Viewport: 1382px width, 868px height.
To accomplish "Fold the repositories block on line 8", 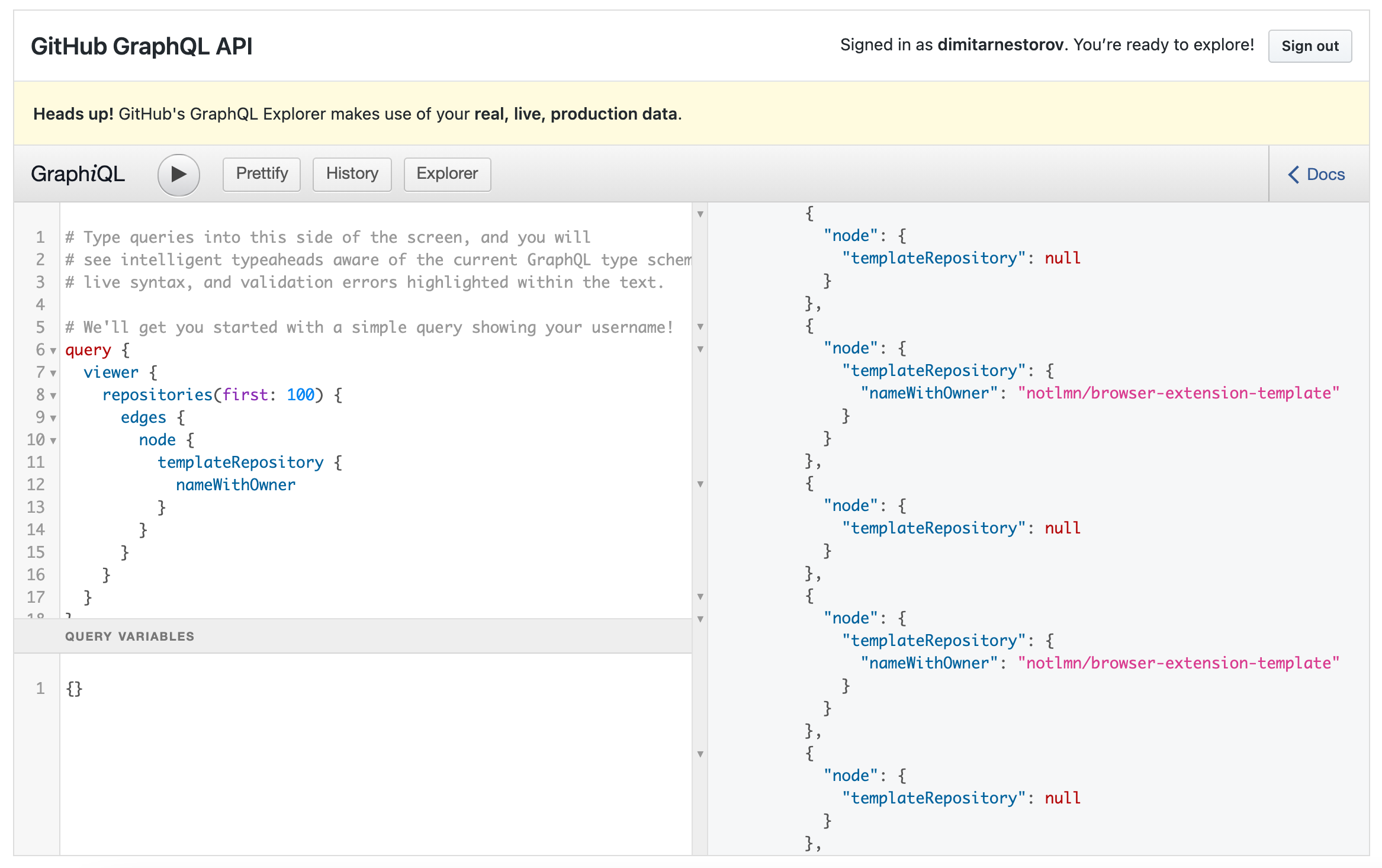I will [53, 396].
